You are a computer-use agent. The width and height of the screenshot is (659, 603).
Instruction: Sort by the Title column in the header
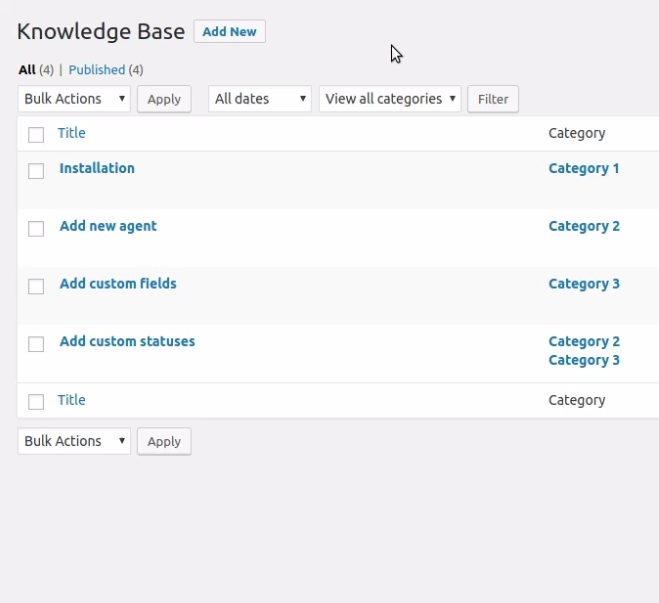click(x=71, y=133)
